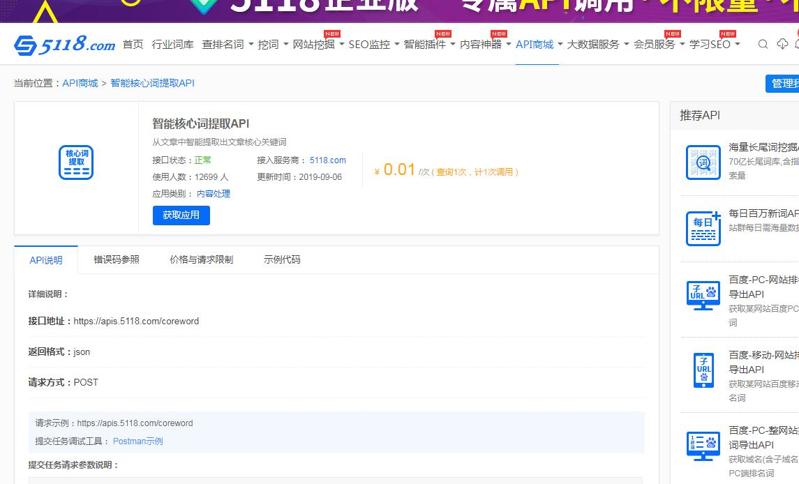The height and width of the screenshot is (484, 799).
Task: Click the search magnifier icon in the header
Action: tap(763, 44)
